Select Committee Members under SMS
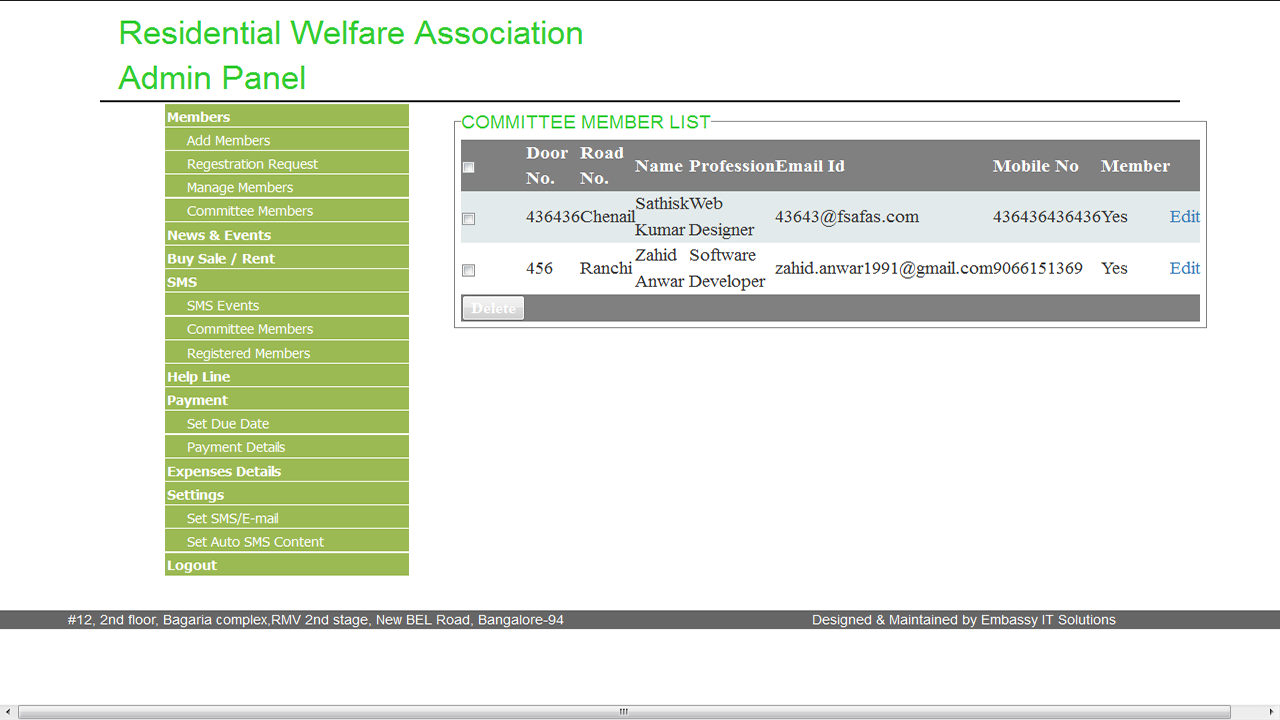The height and width of the screenshot is (720, 1280). [x=287, y=329]
